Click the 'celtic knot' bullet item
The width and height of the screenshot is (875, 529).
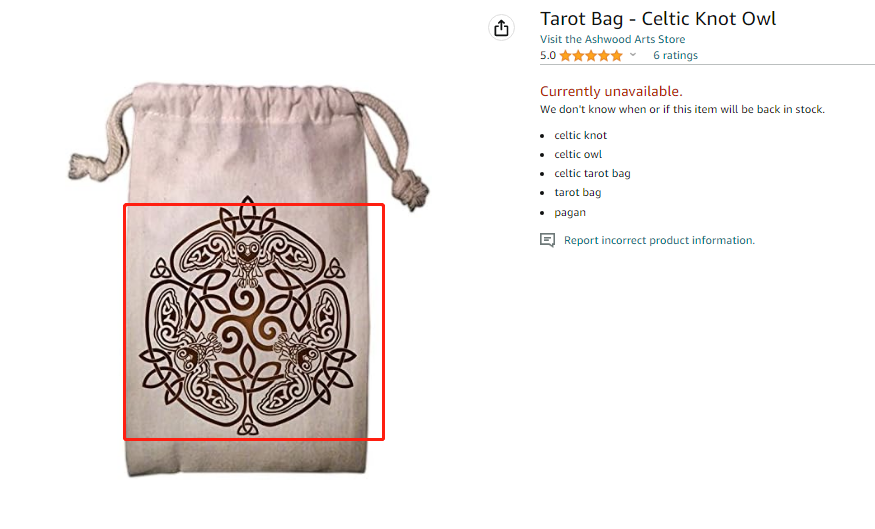click(x=581, y=135)
